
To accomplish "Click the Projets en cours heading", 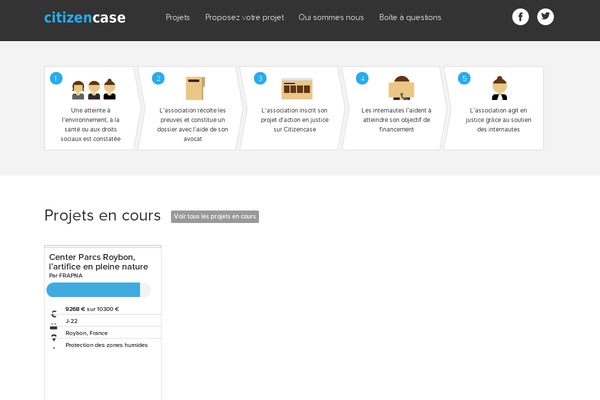I will coord(103,216).
